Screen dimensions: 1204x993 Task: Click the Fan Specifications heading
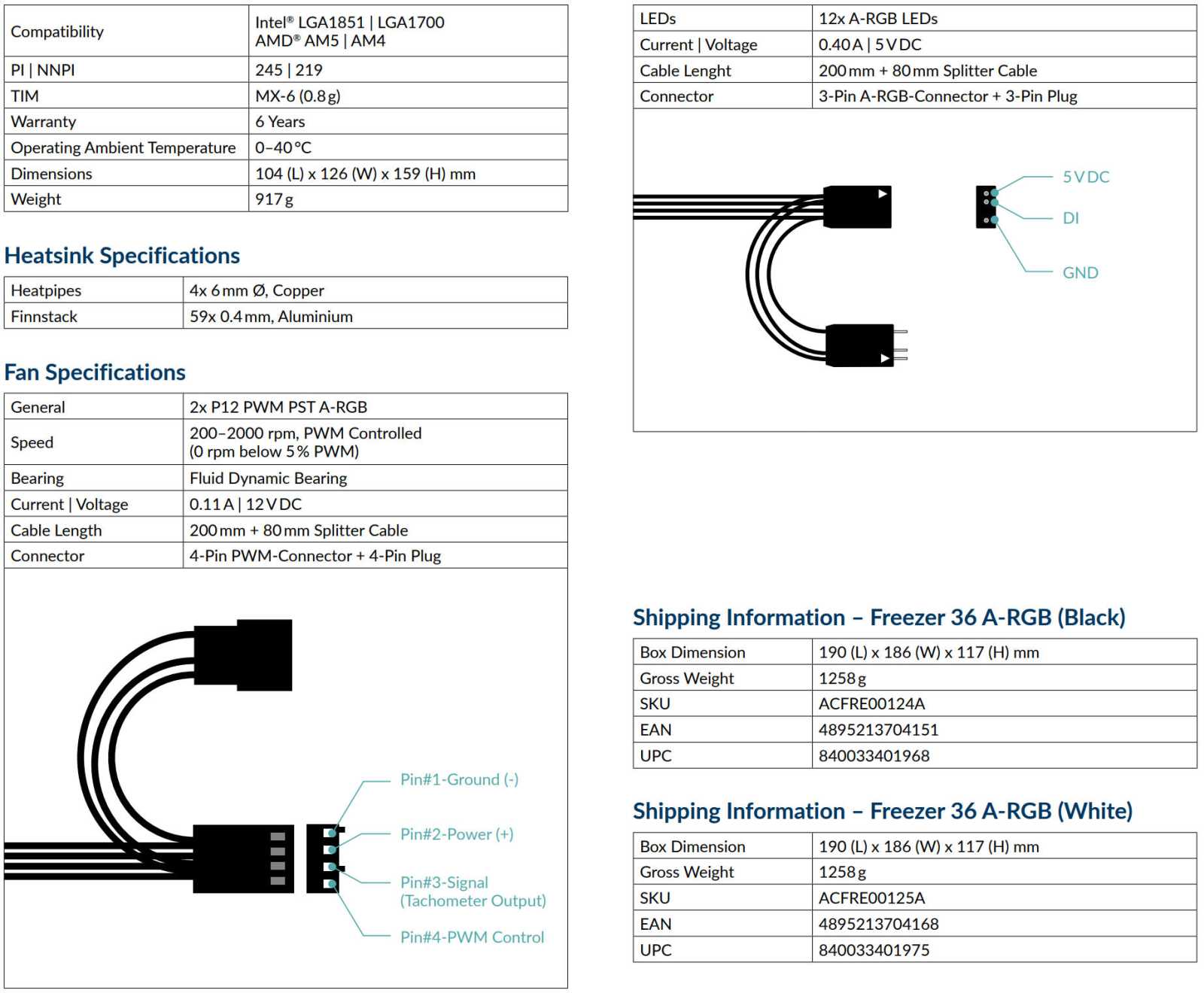click(95, 372)
